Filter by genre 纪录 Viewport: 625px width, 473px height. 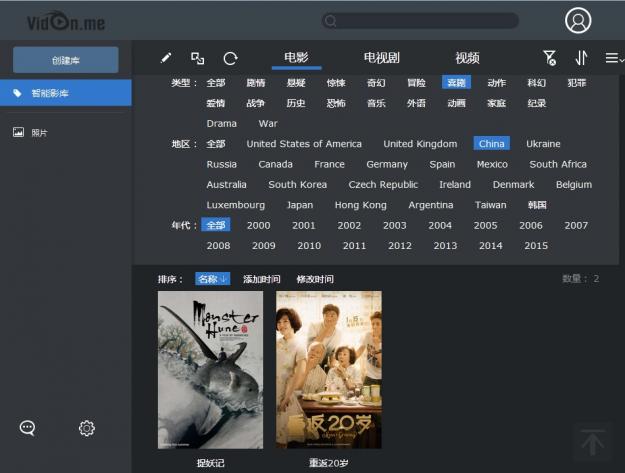(x=537, y=103)
